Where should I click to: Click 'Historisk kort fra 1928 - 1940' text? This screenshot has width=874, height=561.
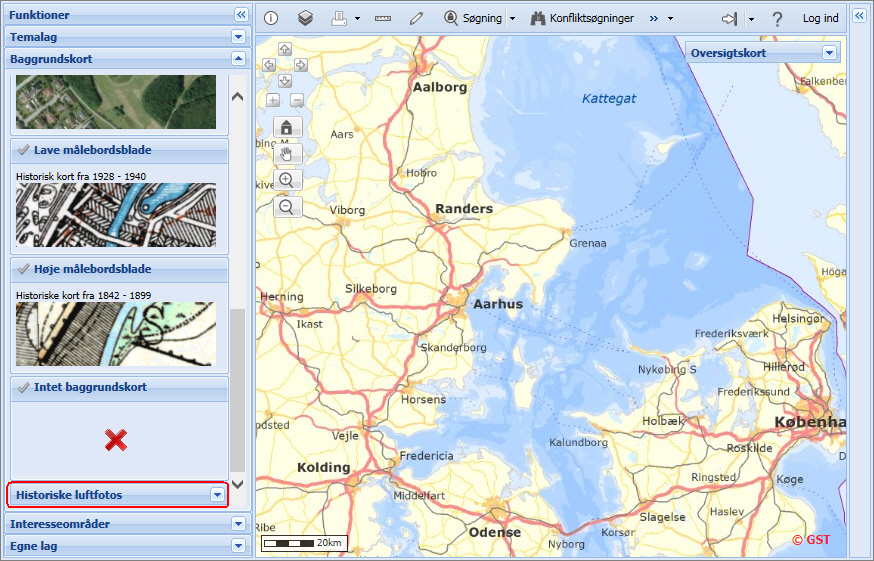pos(81,176)
